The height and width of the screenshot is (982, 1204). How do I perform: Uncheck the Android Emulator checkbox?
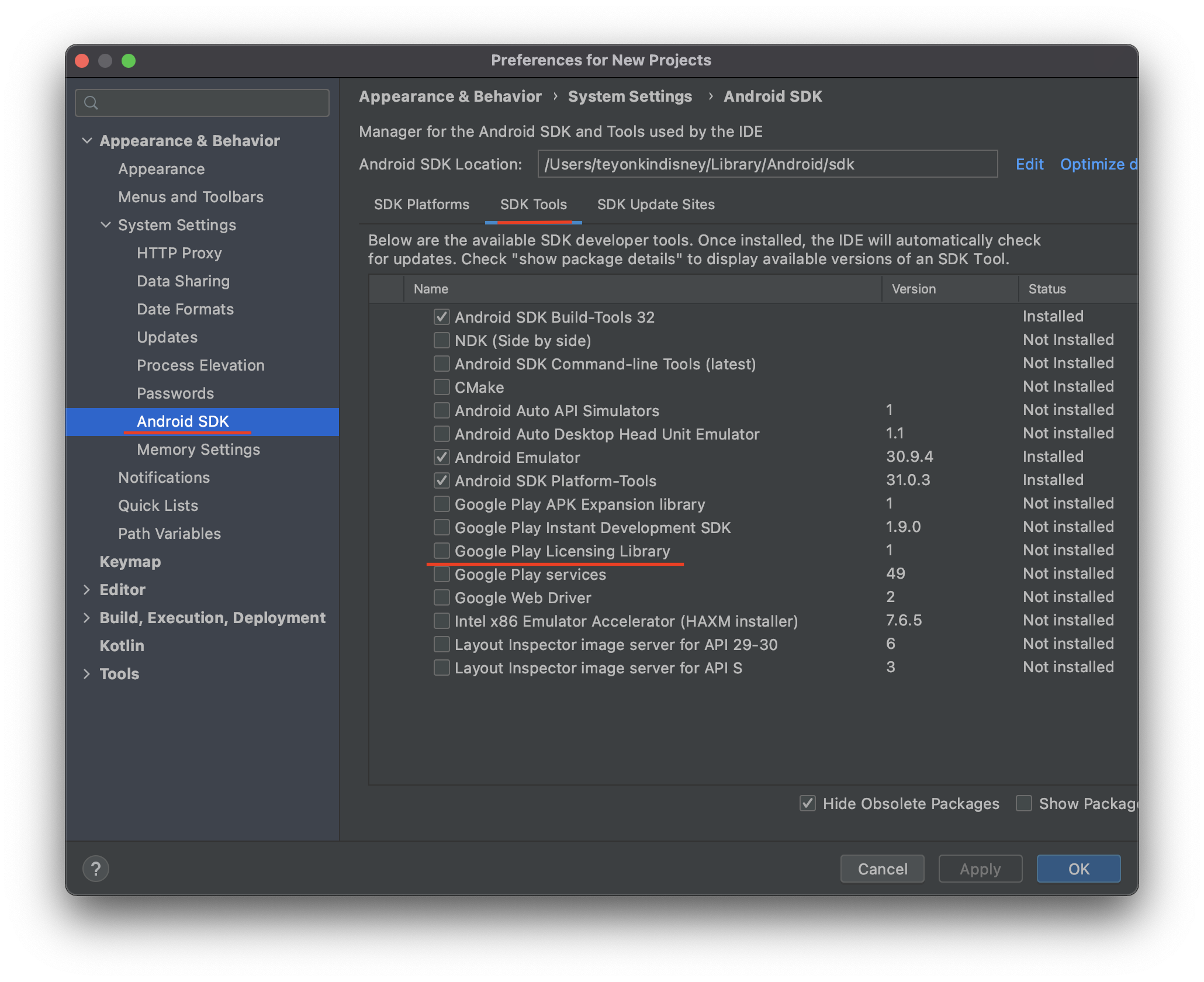pyautogui.click(x=442, y=457)
